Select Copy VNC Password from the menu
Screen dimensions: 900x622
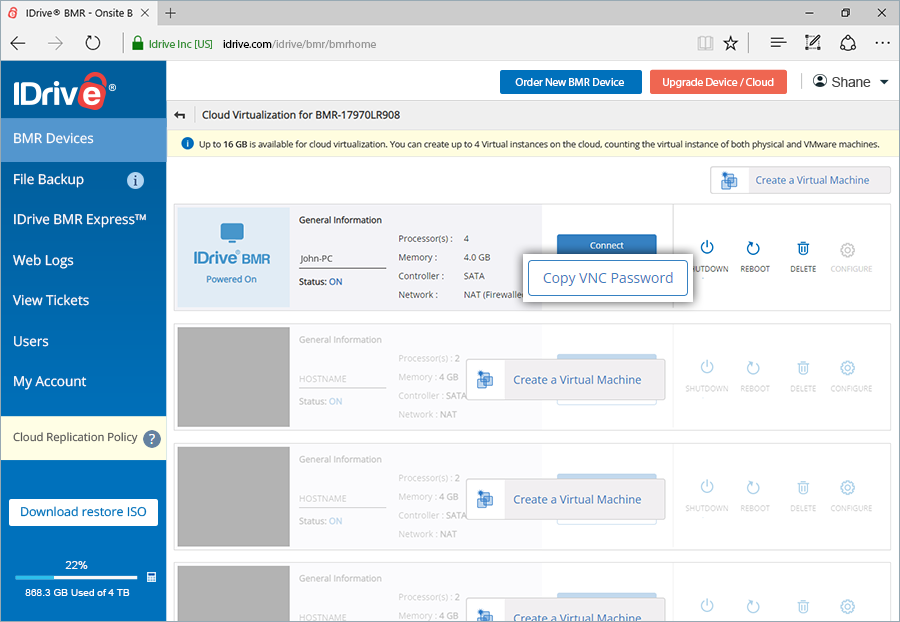pyautogui.click(x=607, y=277)
